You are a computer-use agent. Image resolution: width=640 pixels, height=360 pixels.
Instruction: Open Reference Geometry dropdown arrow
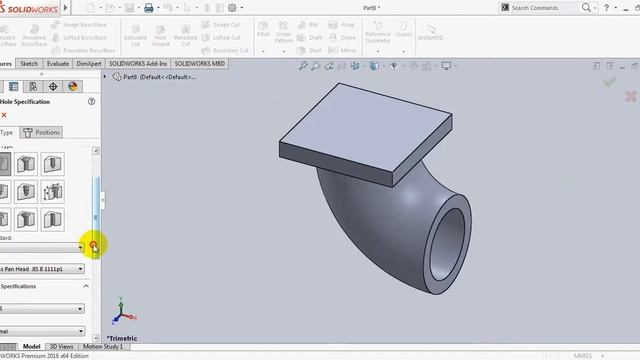[378, 51]
